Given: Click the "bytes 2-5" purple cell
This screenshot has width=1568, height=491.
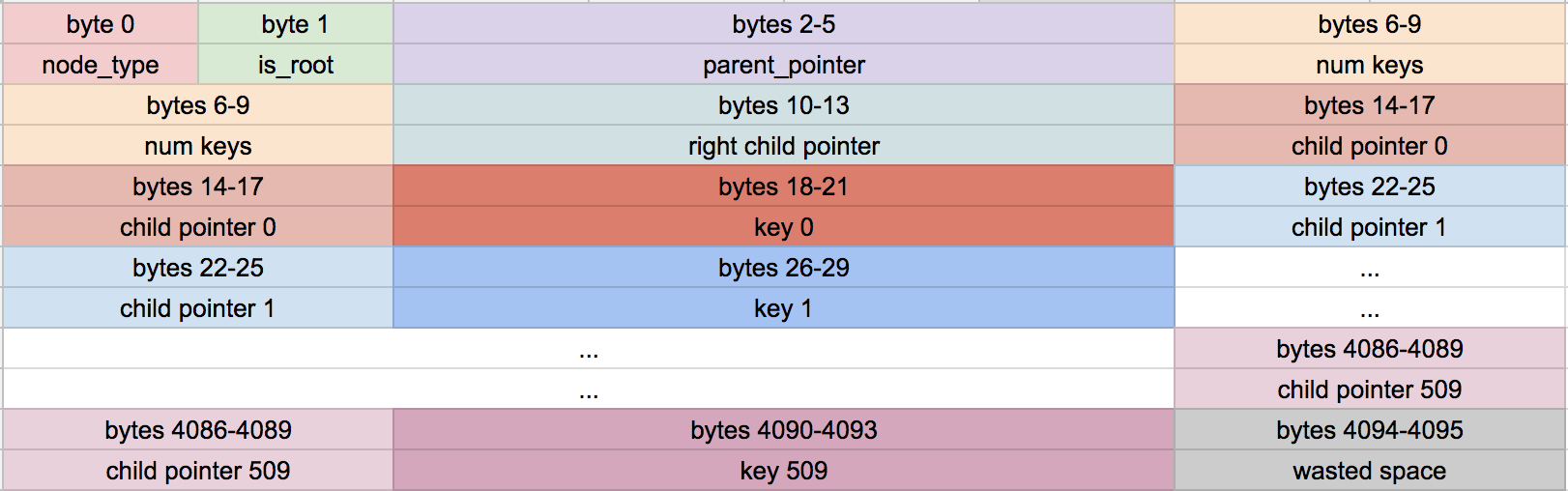Looking at the screenshot, I should (x=783, y=24).
